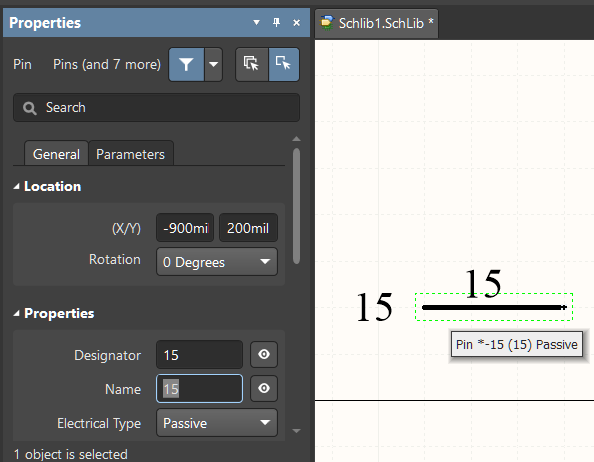Open the Properties panel options arrow

coord(256,23)
